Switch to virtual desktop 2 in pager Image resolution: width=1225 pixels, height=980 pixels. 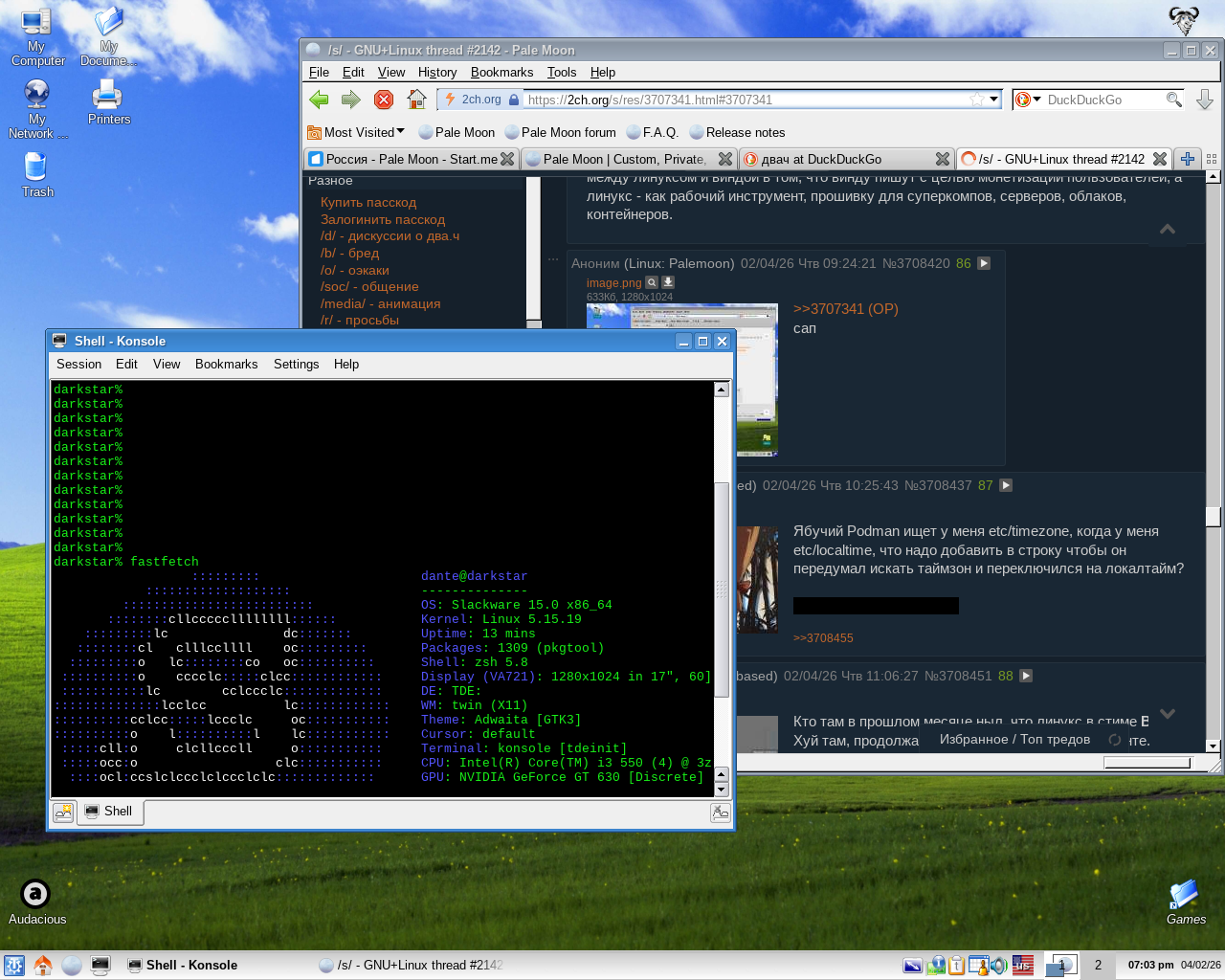pyautogui.click(x=1098, y=965)
